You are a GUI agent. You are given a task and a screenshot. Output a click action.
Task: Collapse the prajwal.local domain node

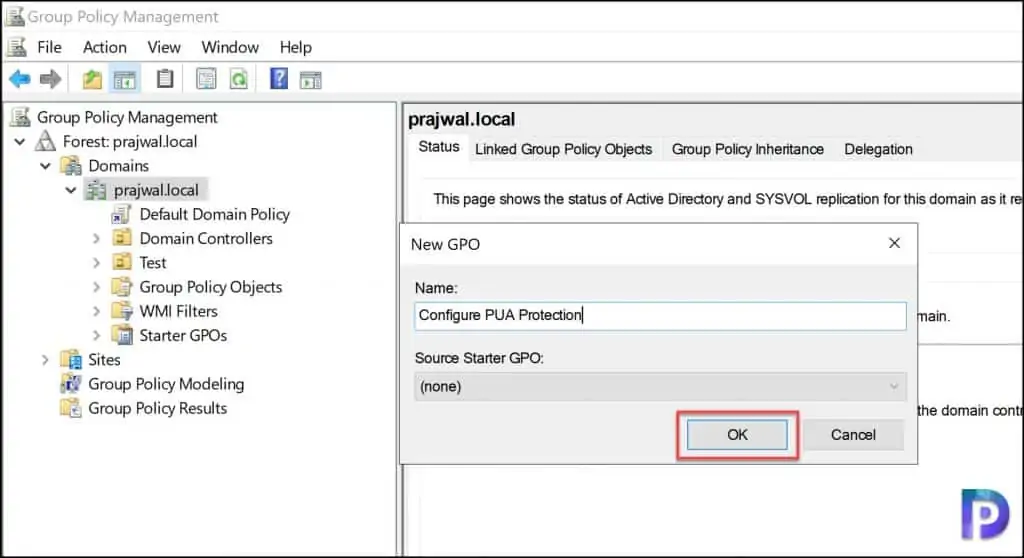tap(71, 190)
